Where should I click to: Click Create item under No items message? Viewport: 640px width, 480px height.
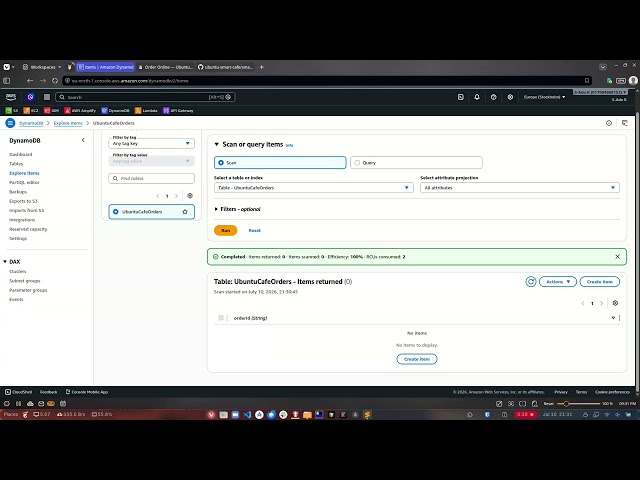point(417,359)
